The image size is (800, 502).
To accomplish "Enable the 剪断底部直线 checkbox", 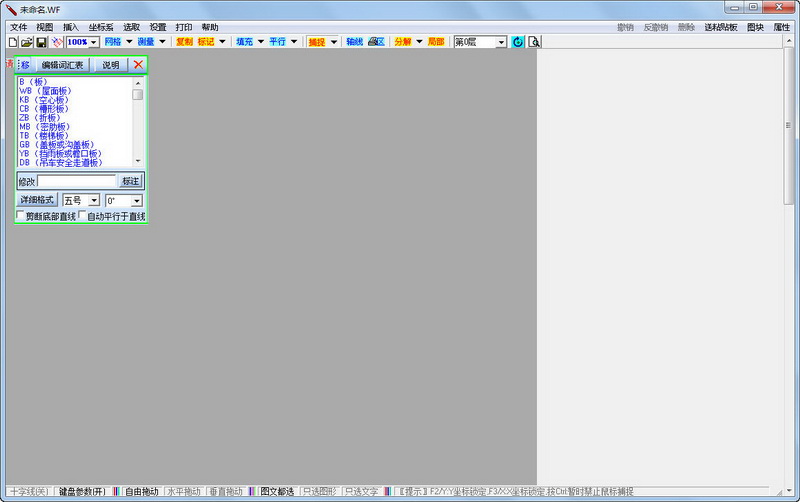I will click(20, 215).
